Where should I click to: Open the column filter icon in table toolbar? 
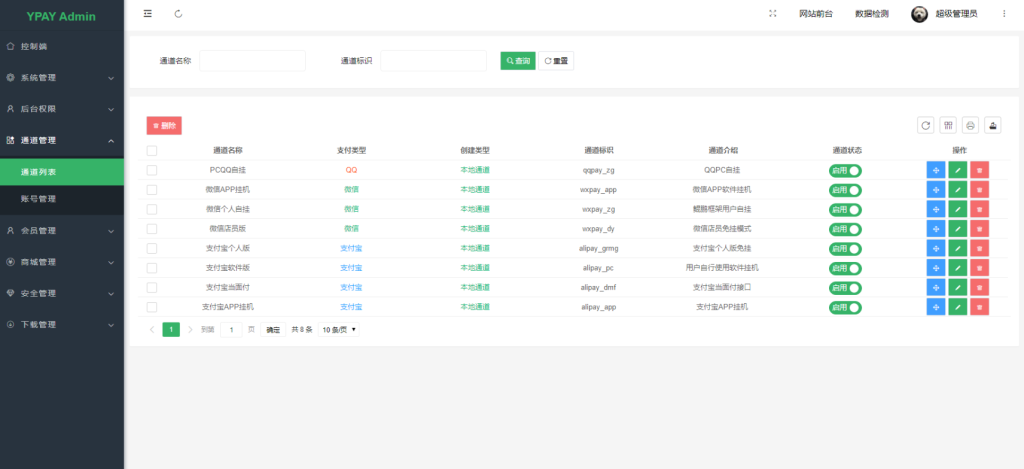[x=948, y=125]
